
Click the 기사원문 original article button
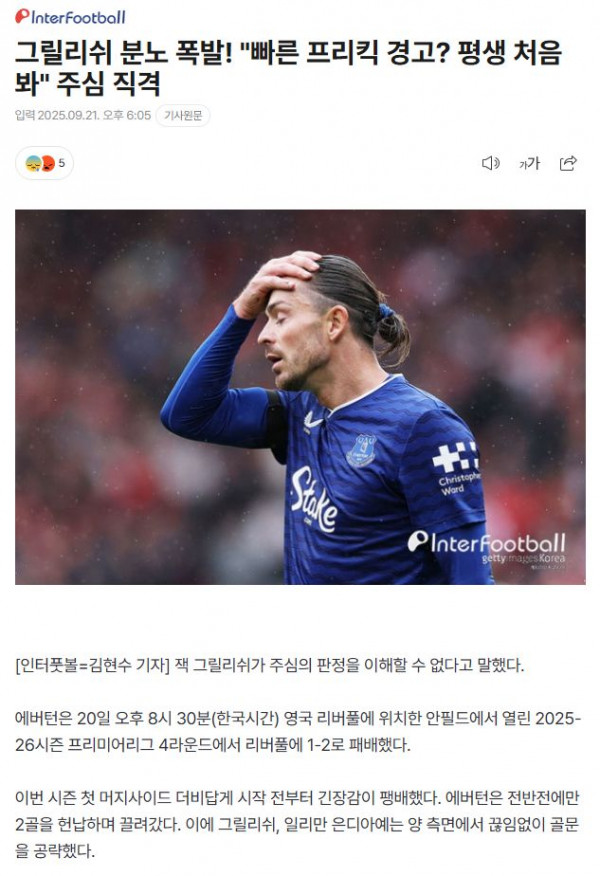(183, 115)
